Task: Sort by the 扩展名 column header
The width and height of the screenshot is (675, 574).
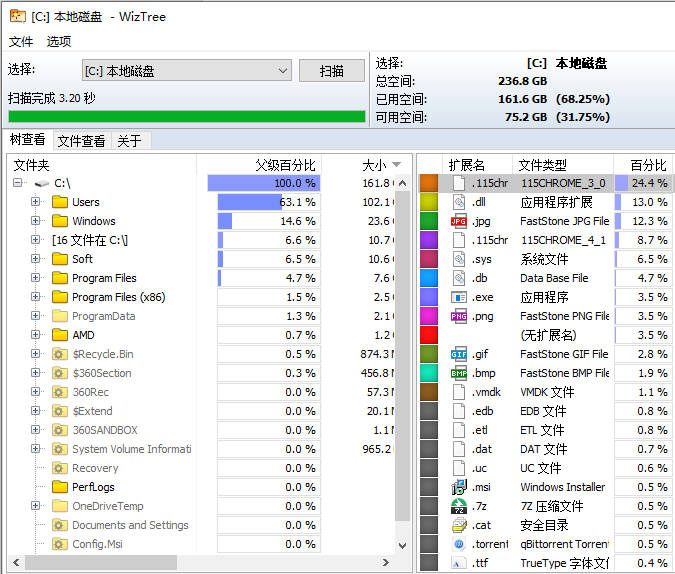Action: [x=477, y=165]
